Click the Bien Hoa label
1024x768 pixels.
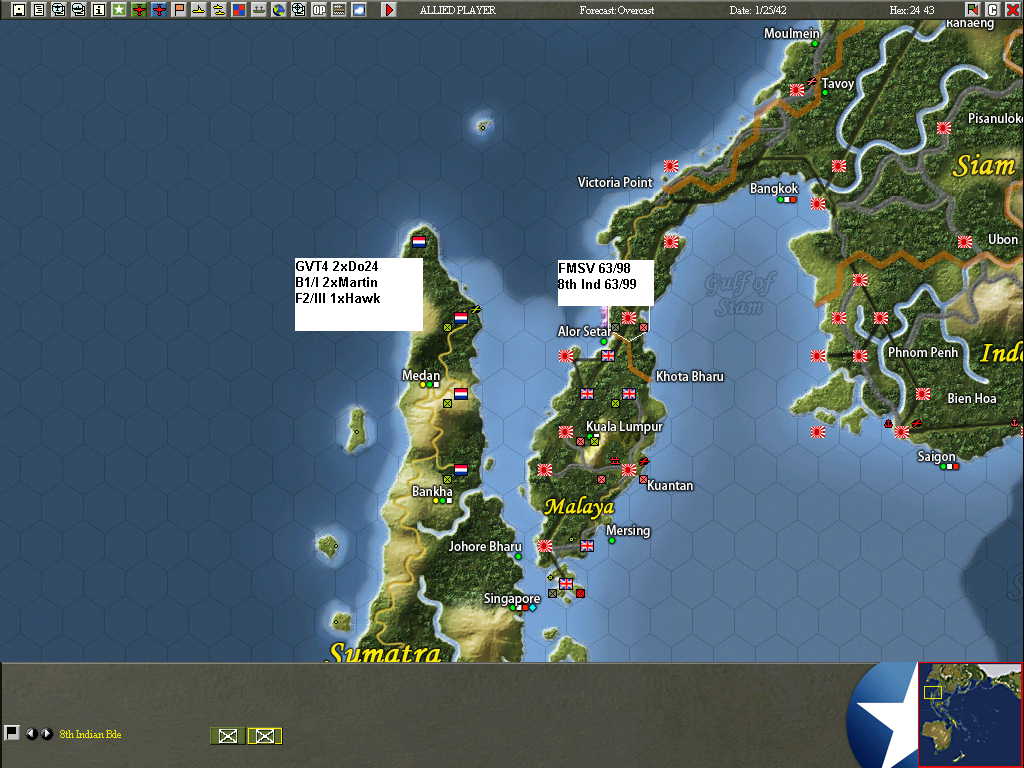click(972, 398)
